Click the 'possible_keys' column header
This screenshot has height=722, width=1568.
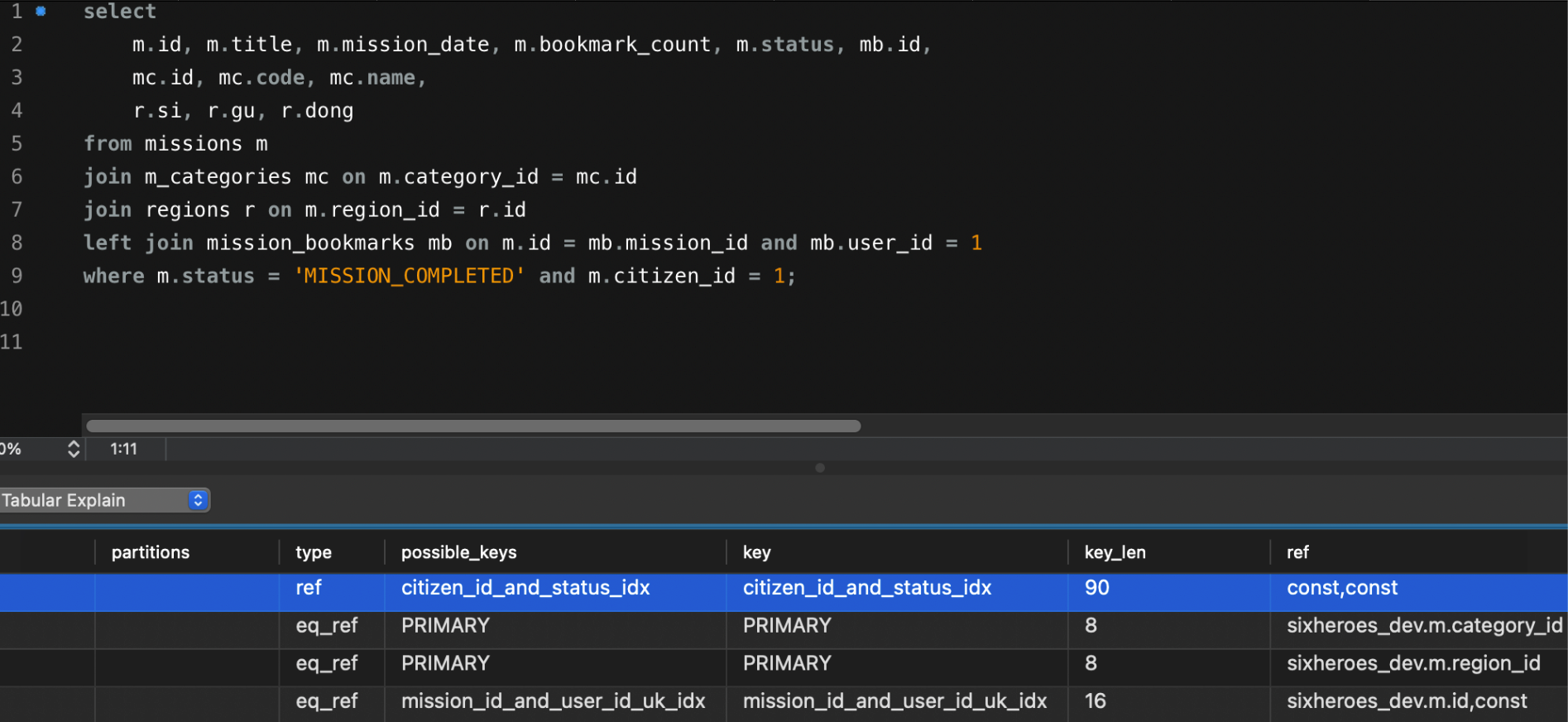459,552
